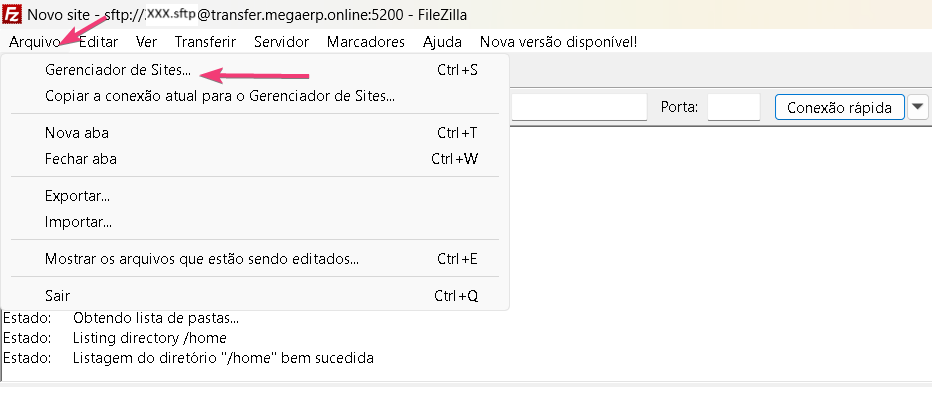The width and height of the screenshot is (932, 415).
Task: Choose Sair to quit FileZilla
Action: click(x=57, y=296)
